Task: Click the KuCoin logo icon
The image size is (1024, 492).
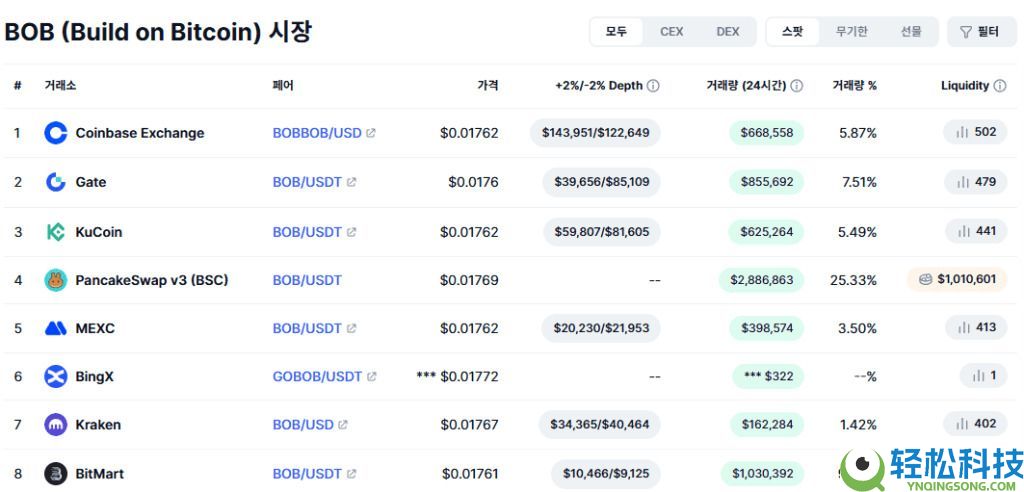Action: click(x=56, y=232)
